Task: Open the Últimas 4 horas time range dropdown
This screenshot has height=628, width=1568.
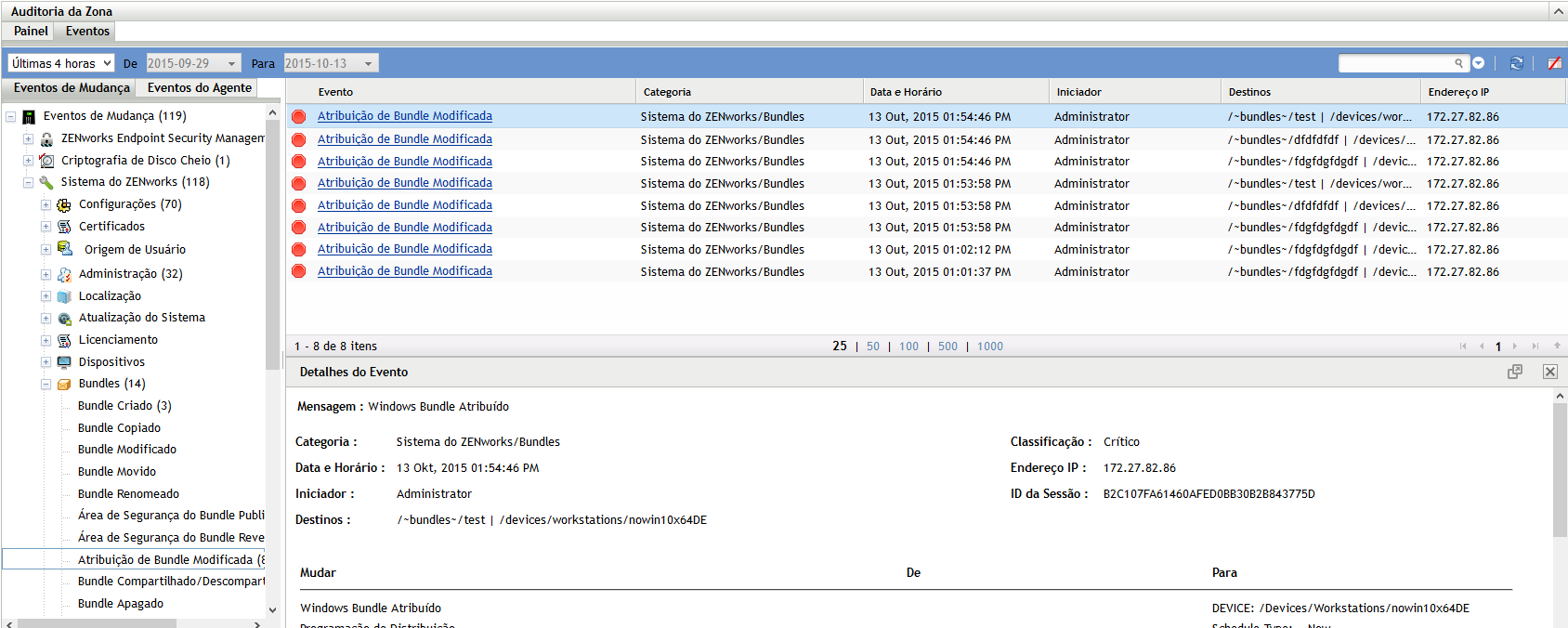Action: coord(61,63)
